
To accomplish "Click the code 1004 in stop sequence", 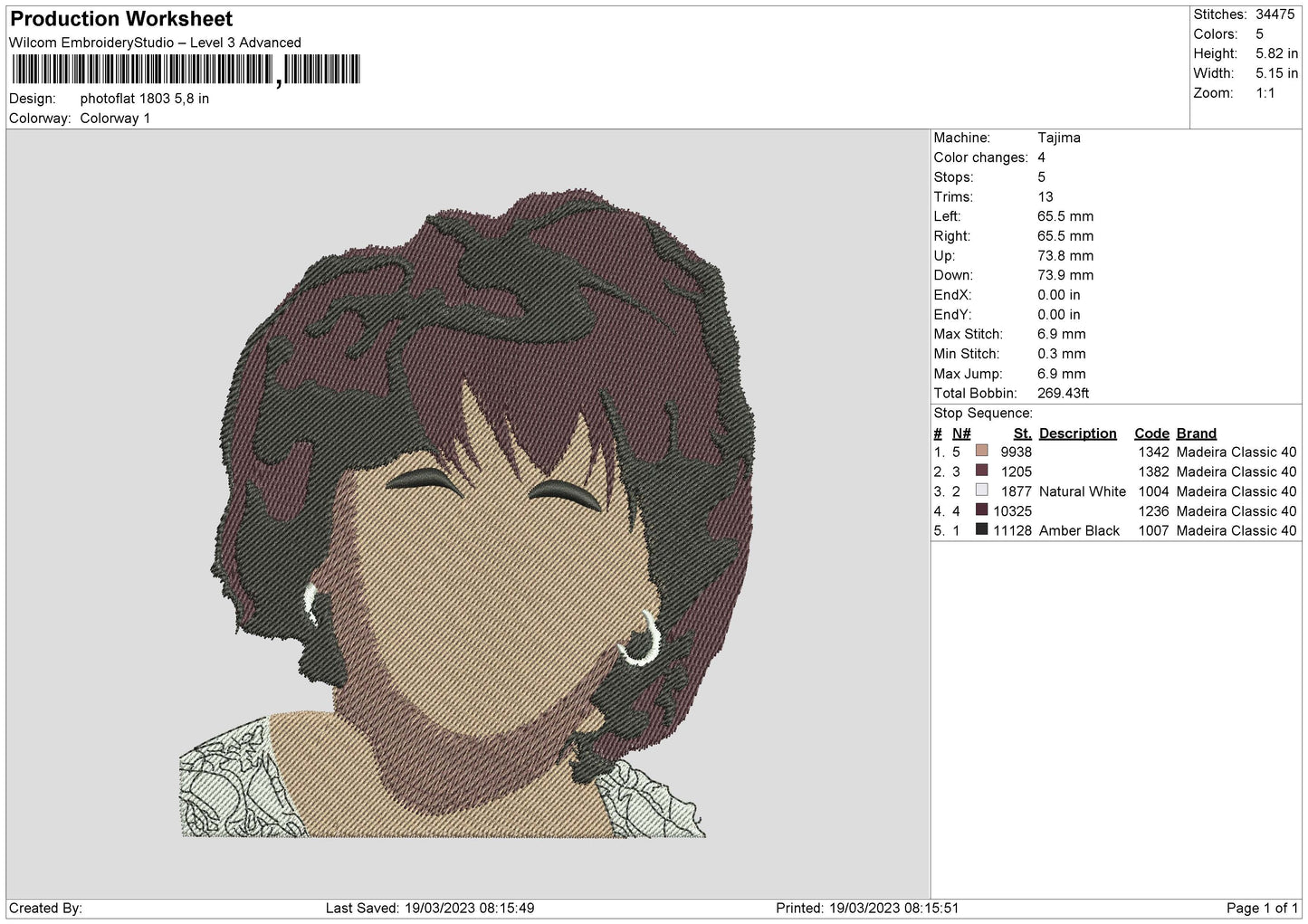I will tap(1154, 491).
